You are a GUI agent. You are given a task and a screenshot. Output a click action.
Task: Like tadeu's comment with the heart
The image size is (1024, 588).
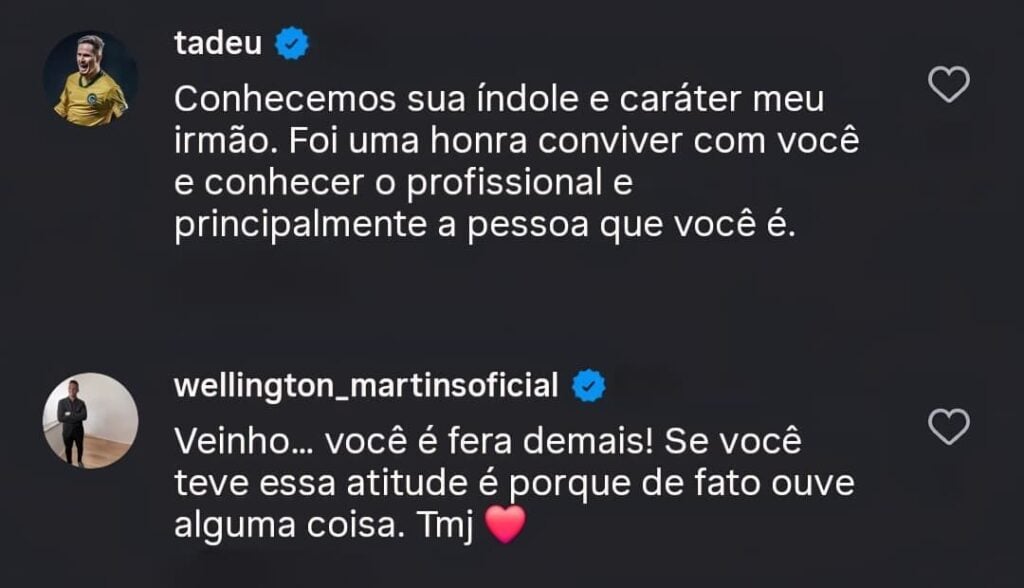click(x=949, y=85)
